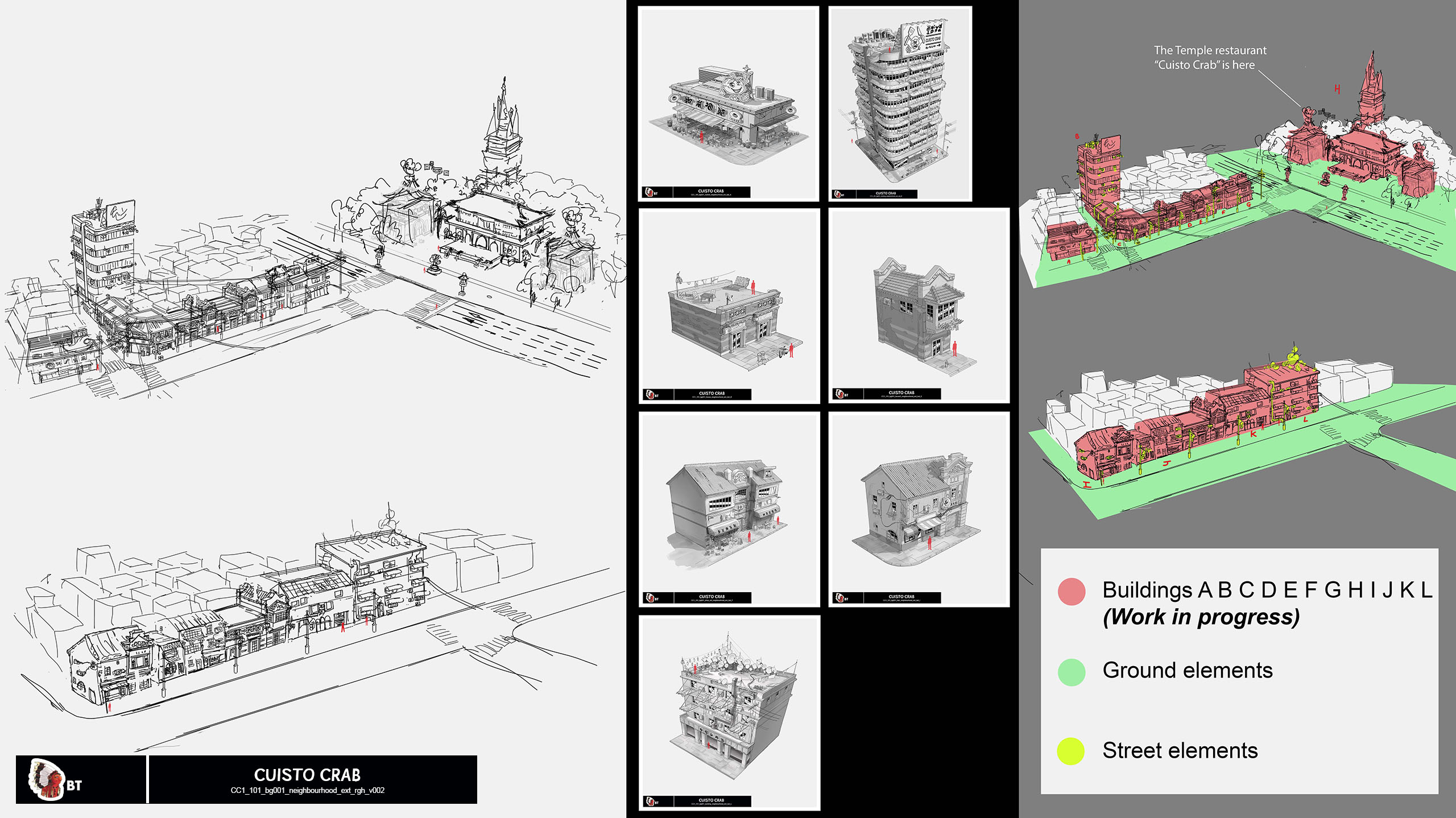Open the market building with rooftop mascot thumbnail
This screenshot has height=818, width=1456.
(728, 102)
